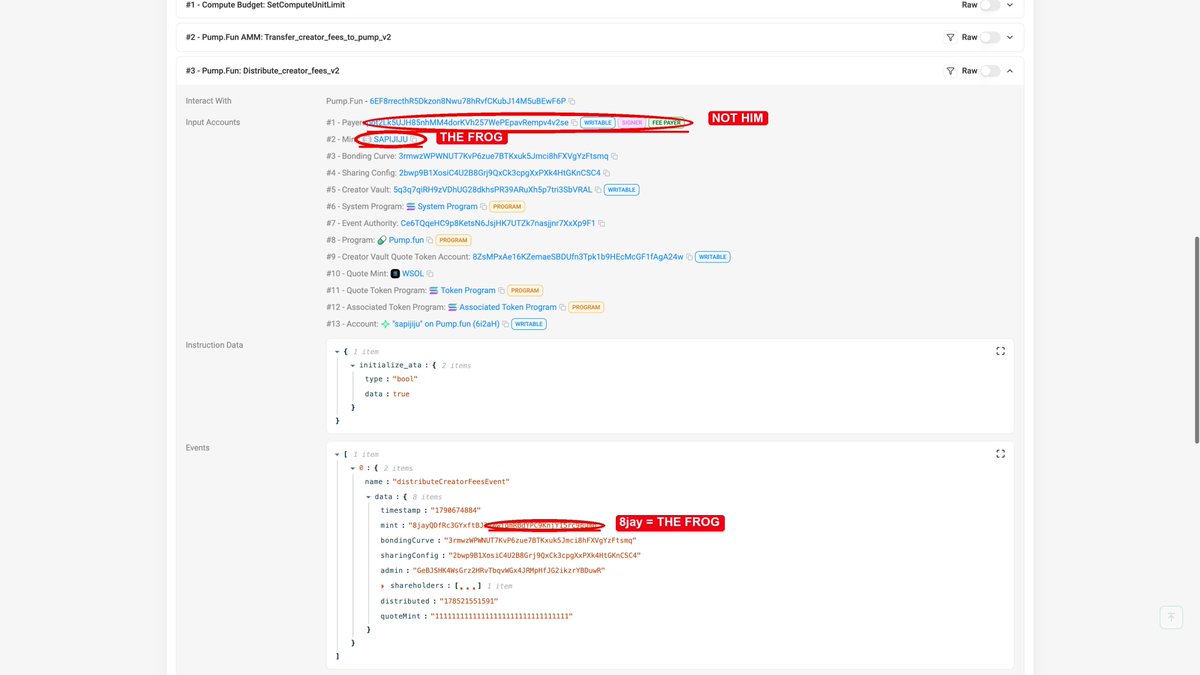This screenshot has height=675, width=1200.
Task: Click the WSOL token icon
Action: coord(395,273)
